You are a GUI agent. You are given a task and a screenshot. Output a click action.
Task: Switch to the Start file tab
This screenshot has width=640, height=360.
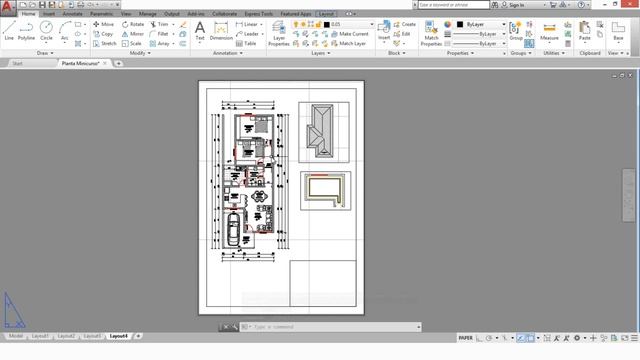[x=17, y=63]
